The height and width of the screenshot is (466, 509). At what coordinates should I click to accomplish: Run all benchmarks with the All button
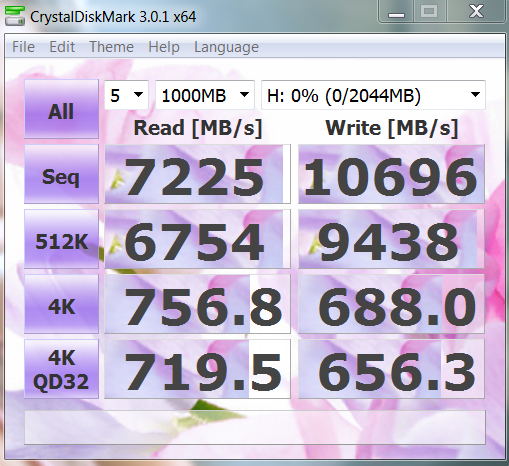click(x=61, y=109)
